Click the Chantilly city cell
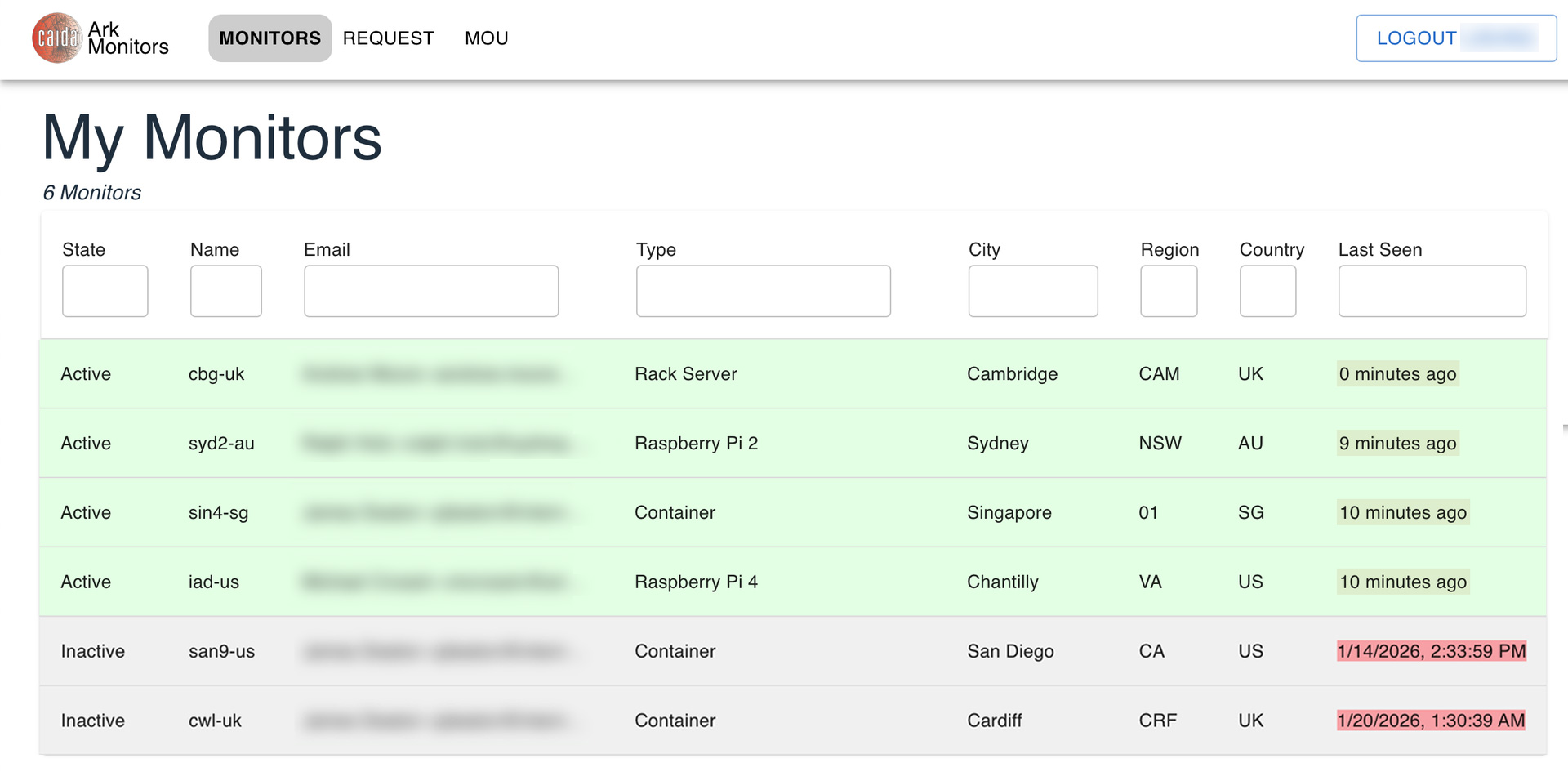This screenshot has height=781, width=1568. [x=1003, y=582]
